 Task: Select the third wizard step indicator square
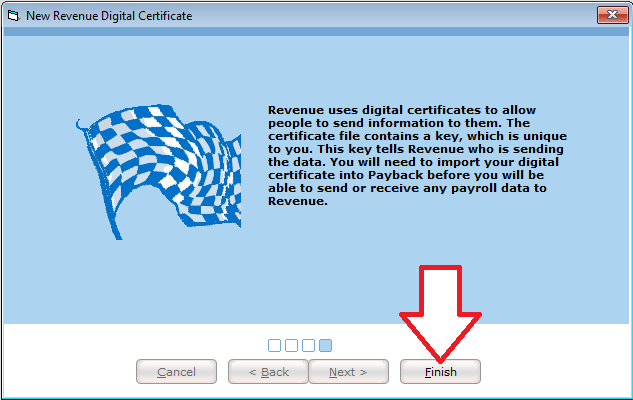[308, 345]
